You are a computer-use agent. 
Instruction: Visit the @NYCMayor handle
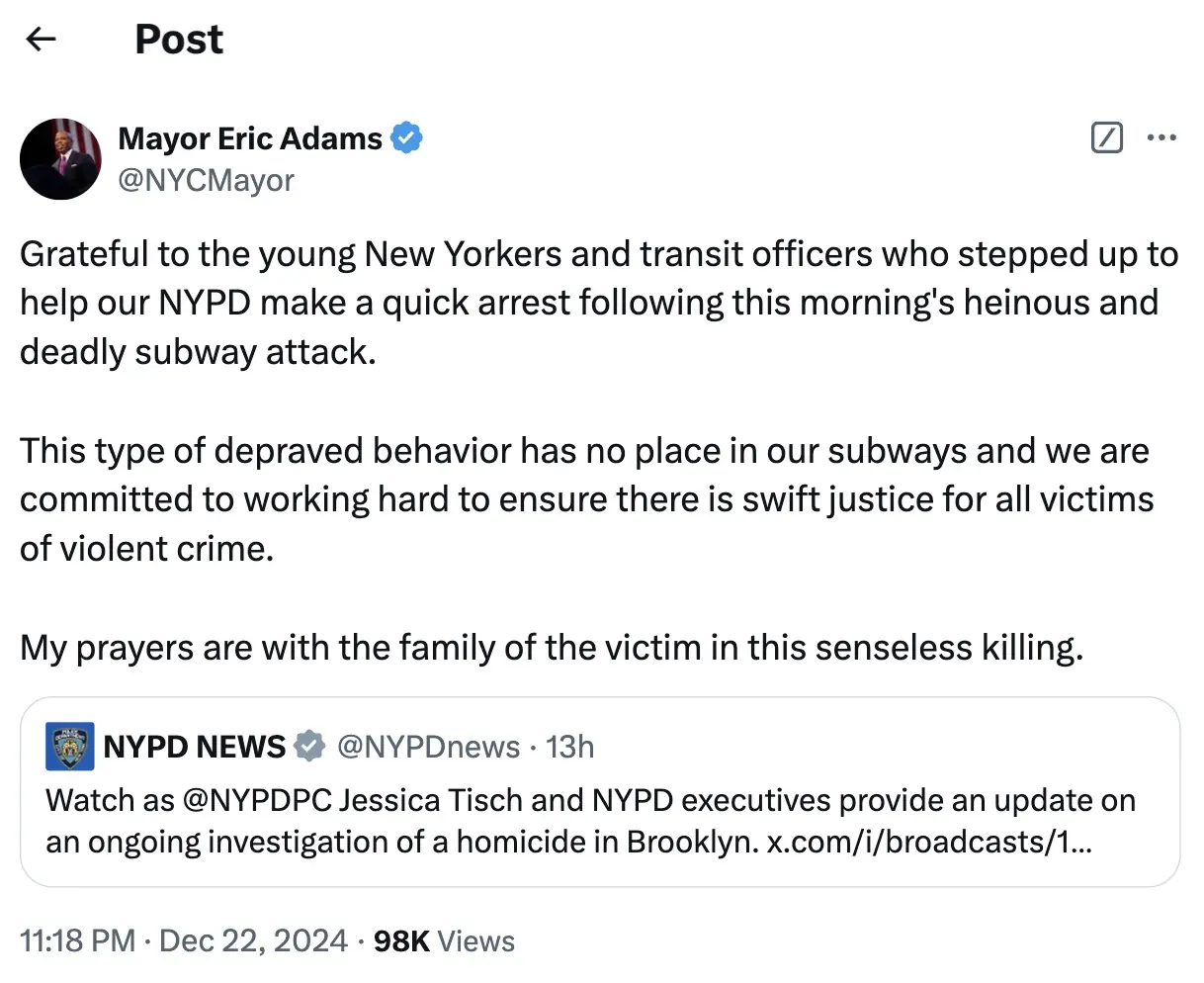coord(207,180)
